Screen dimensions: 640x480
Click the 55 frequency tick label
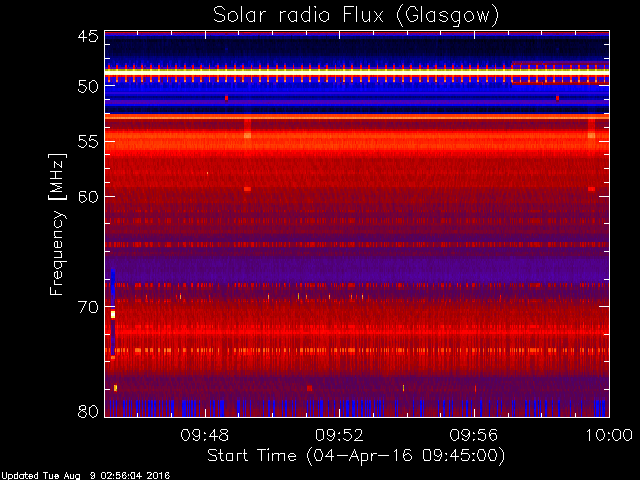coord(88,141)
